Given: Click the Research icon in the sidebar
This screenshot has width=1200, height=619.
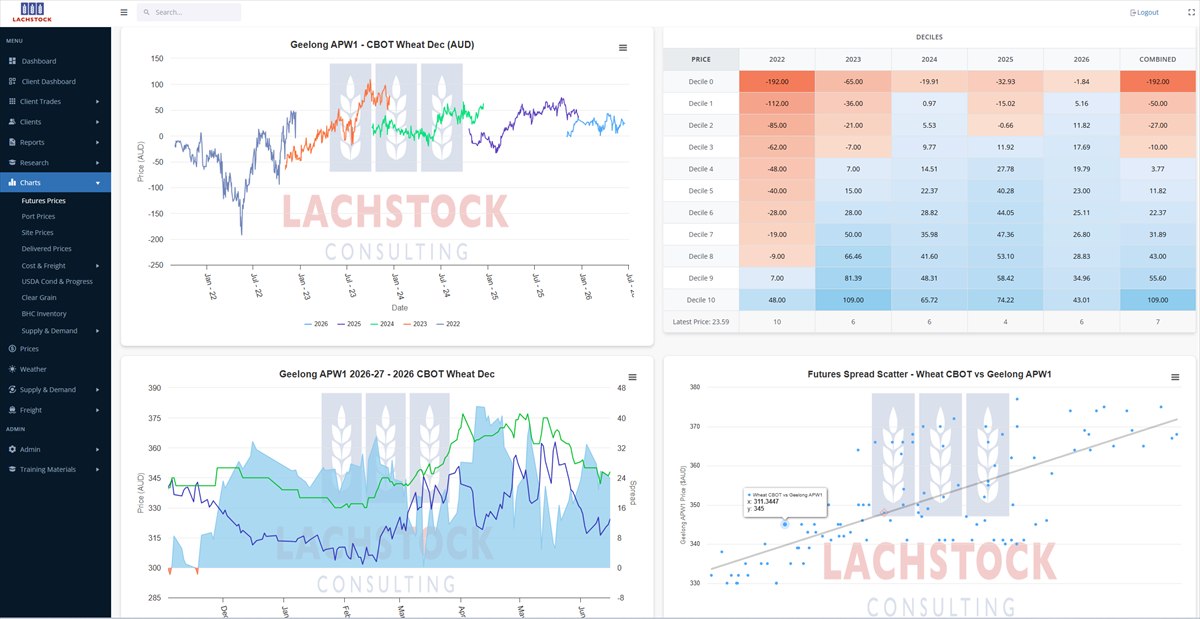Looking at the screenshot, I should pyautogui.click(x=12, y=162).
